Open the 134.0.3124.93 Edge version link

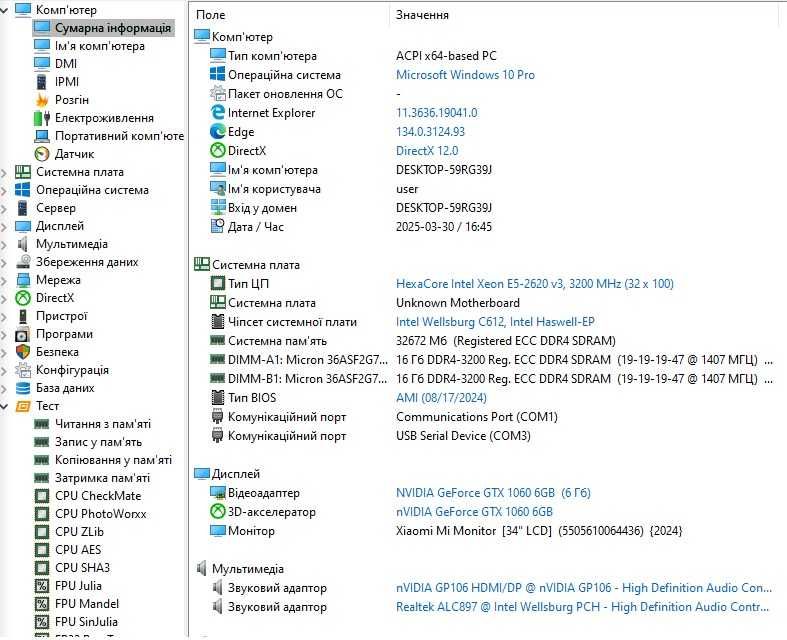431,132
